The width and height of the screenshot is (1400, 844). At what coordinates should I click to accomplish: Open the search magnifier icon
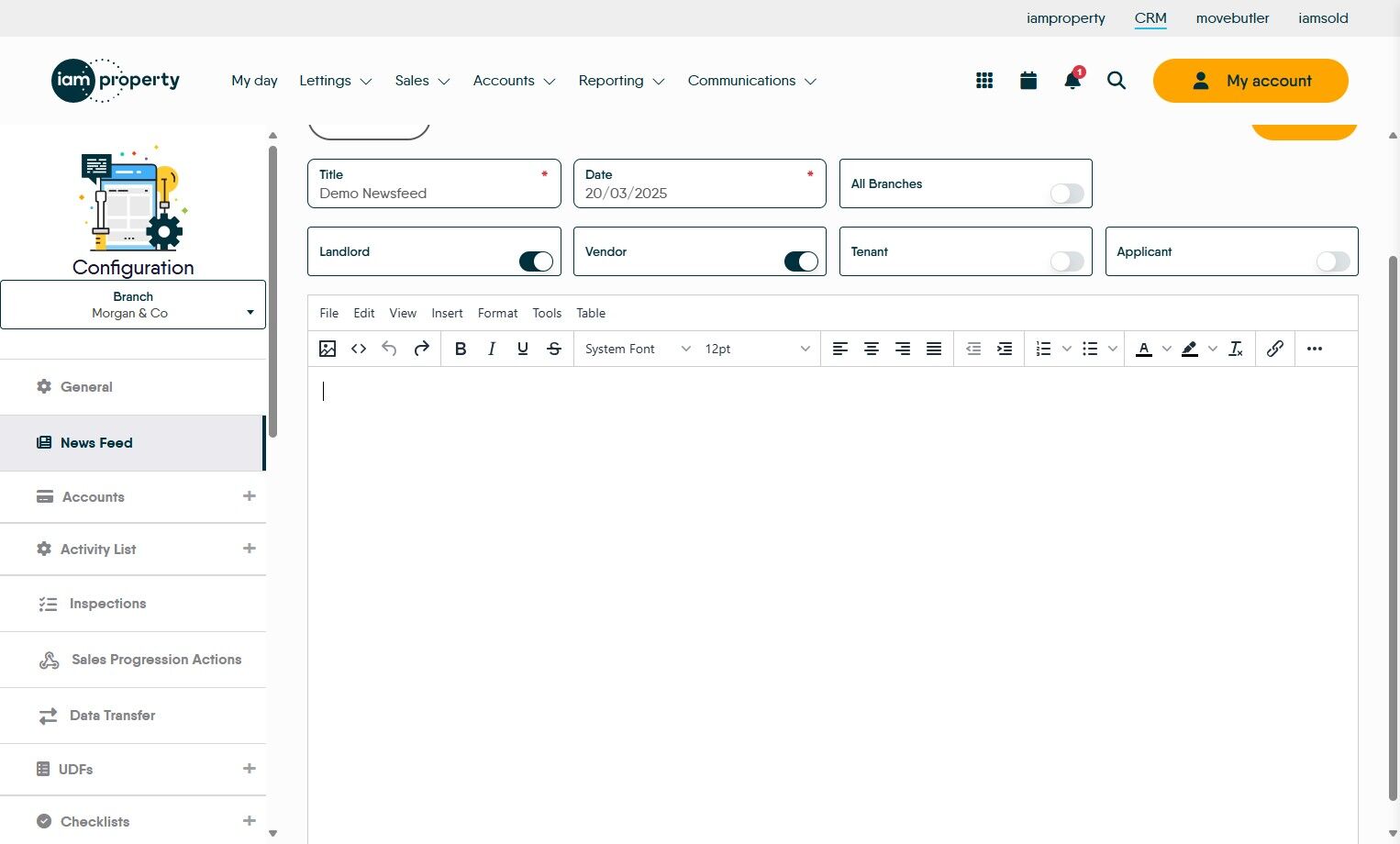1117,81
